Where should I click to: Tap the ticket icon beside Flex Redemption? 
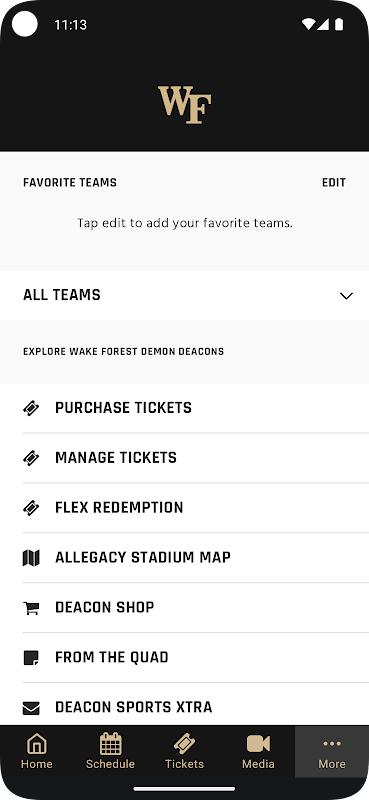click(31, 508)
